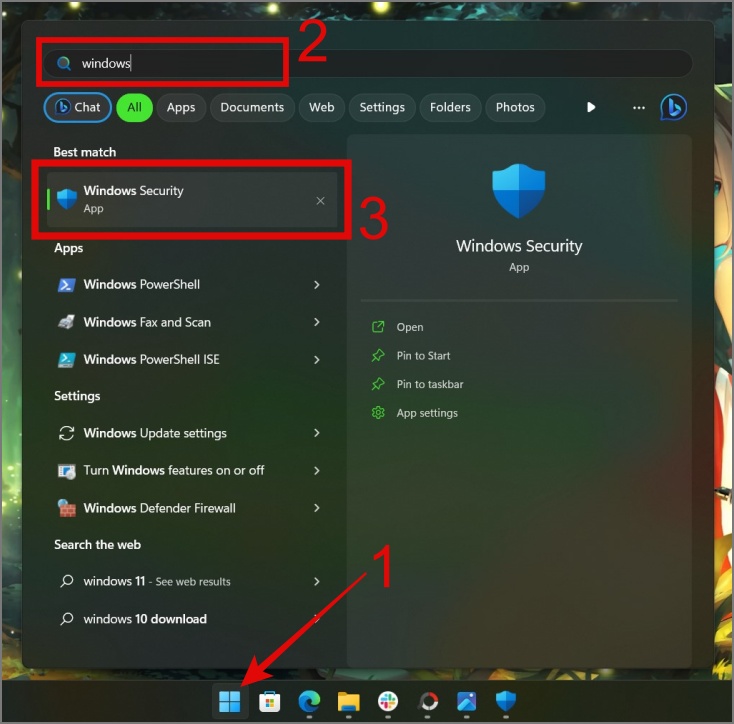Click the search icon next to windows 11
The height and width of the screenshot is (724, 734).
point(66,581)
